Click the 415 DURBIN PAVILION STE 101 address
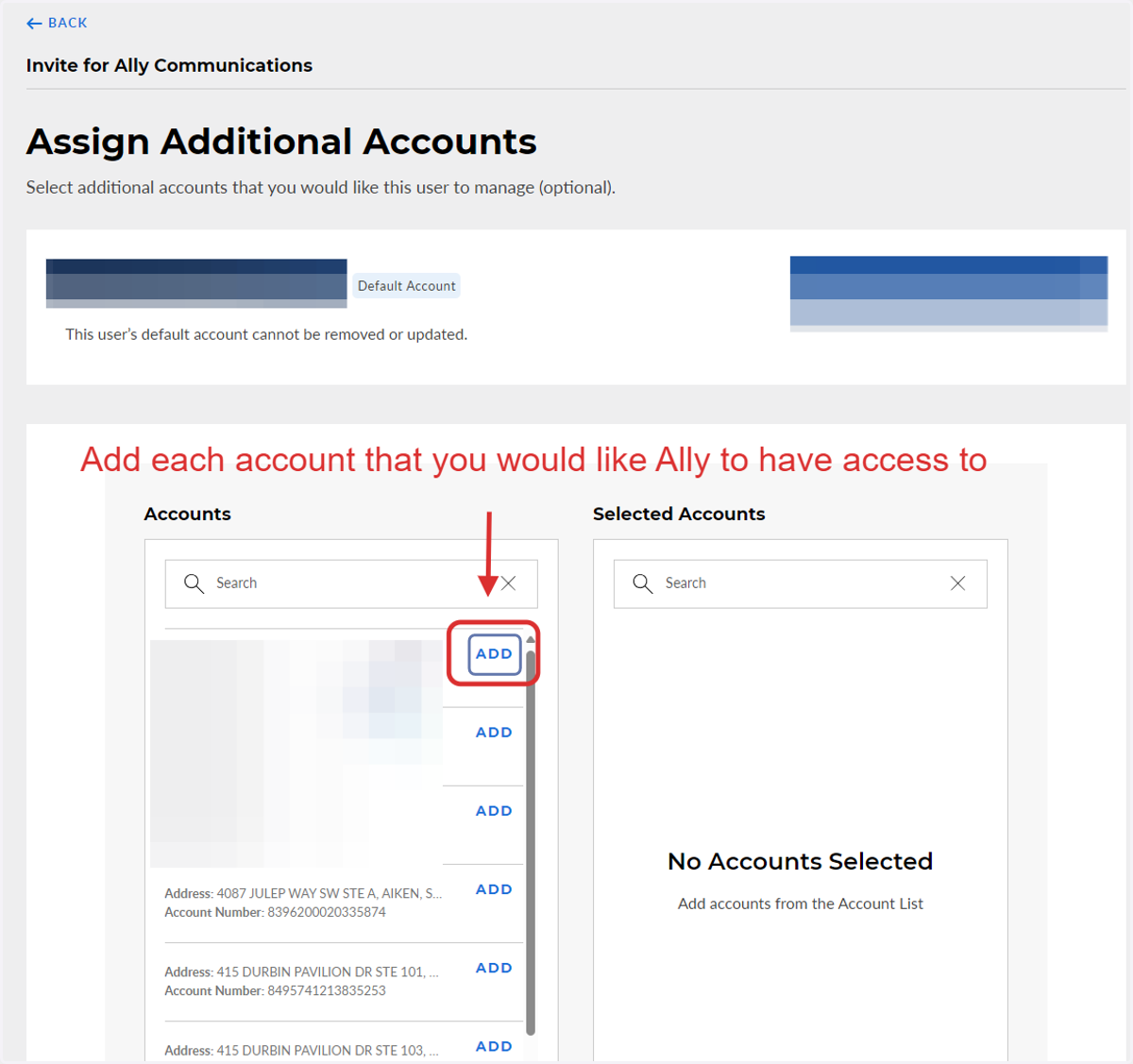The width and height of the screenshot is (1133, 1064). 327,971
